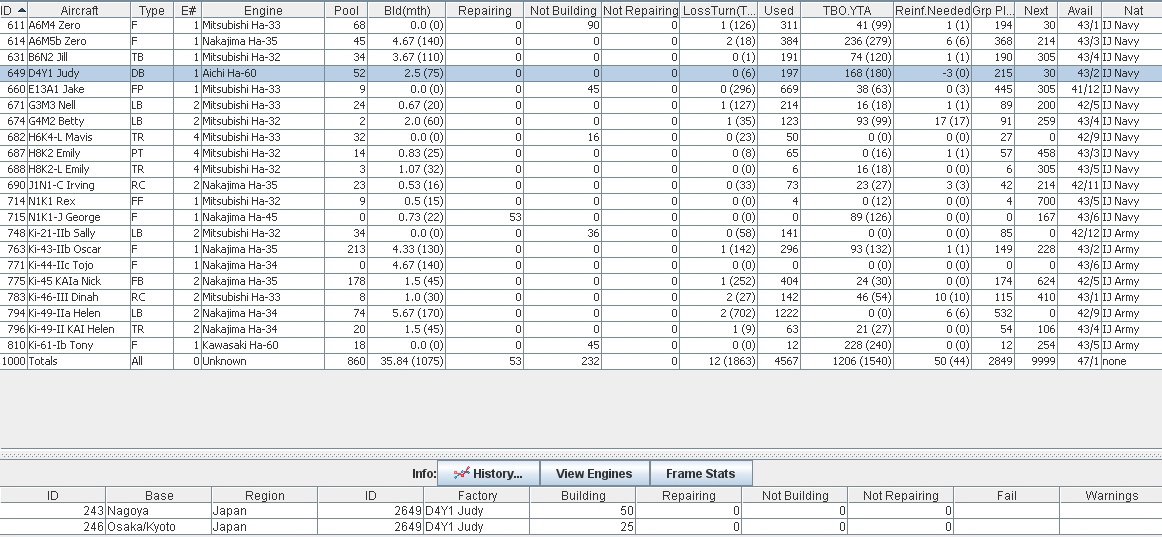Sort table by Type column header
Viewport: 1162px width, 537px height.
pyautogui.click(x=152, y=10)
